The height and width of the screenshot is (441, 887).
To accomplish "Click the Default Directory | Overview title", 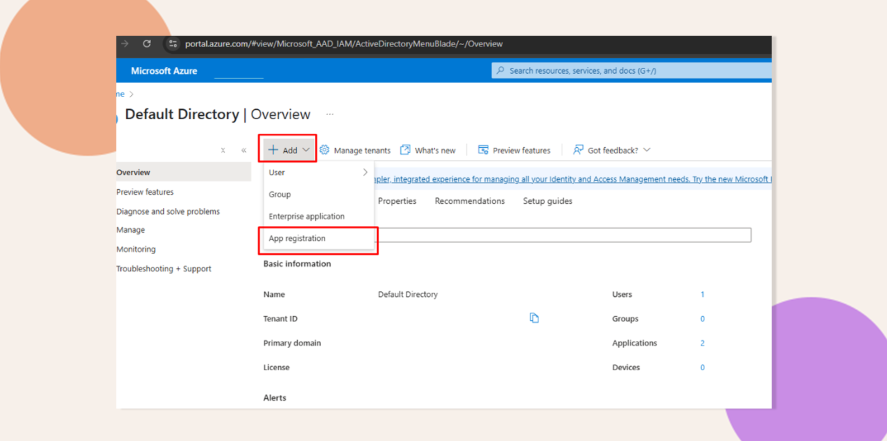I will click(217, 114).
